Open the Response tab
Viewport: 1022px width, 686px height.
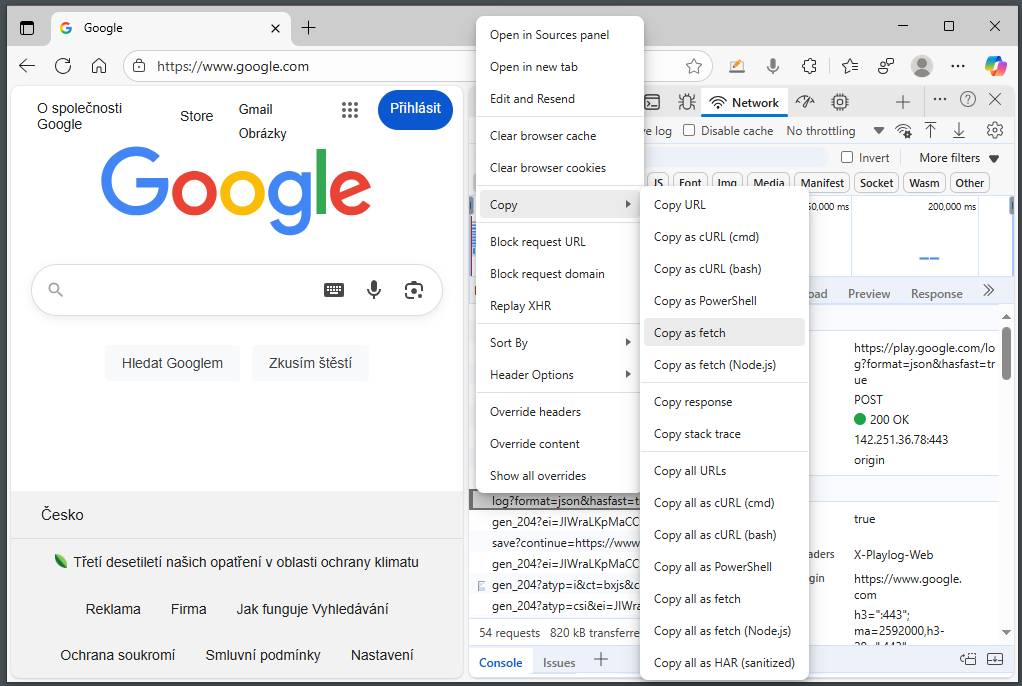coord(936,293)
